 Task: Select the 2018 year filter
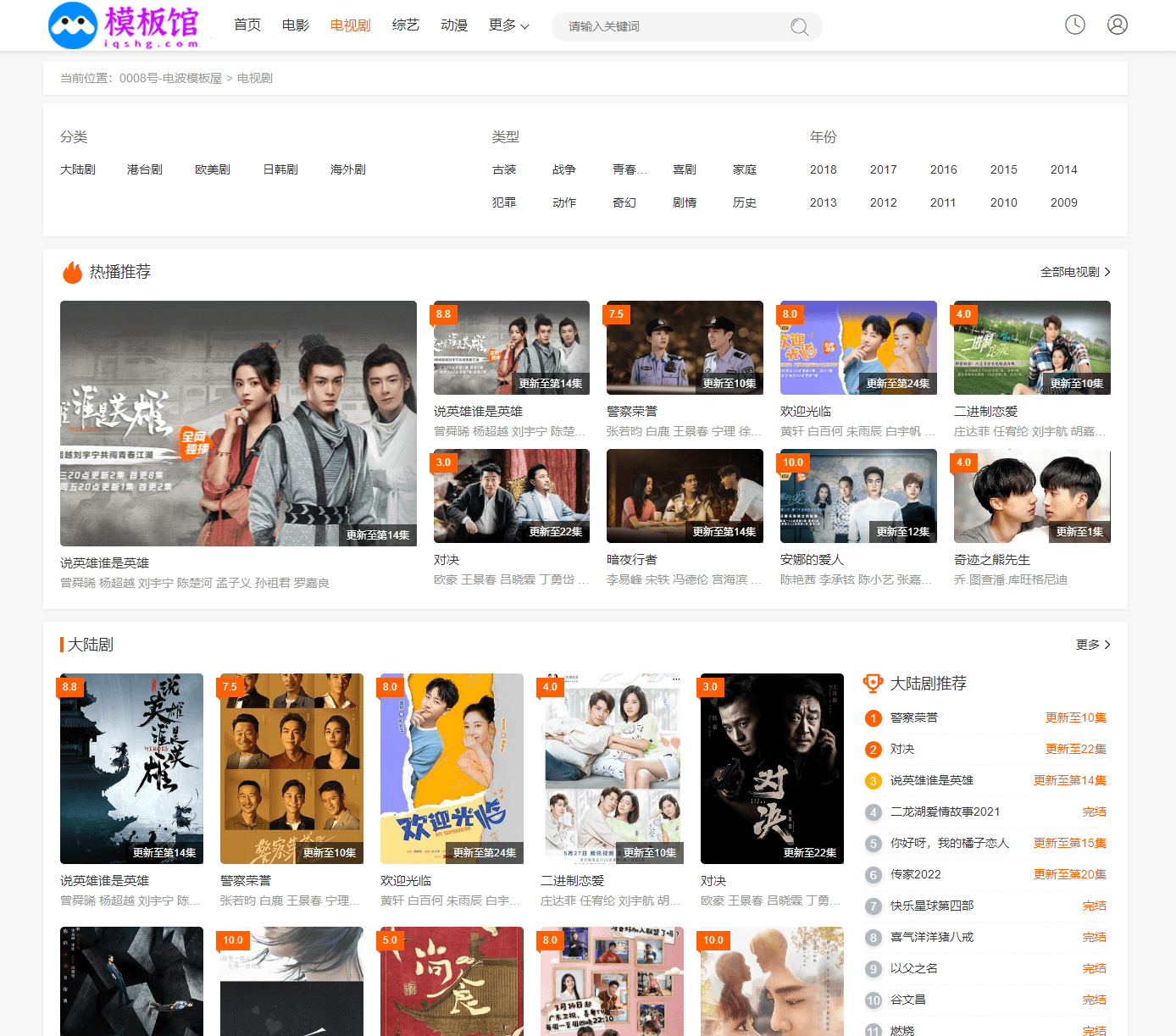coord(823,169)
